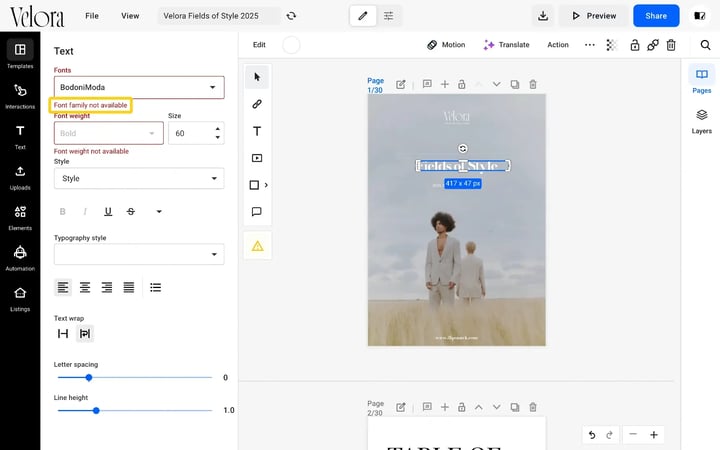The height and width of the screenshot is (450, 720).
Task: Open the Interactions panel
Action: click(20, 96)
